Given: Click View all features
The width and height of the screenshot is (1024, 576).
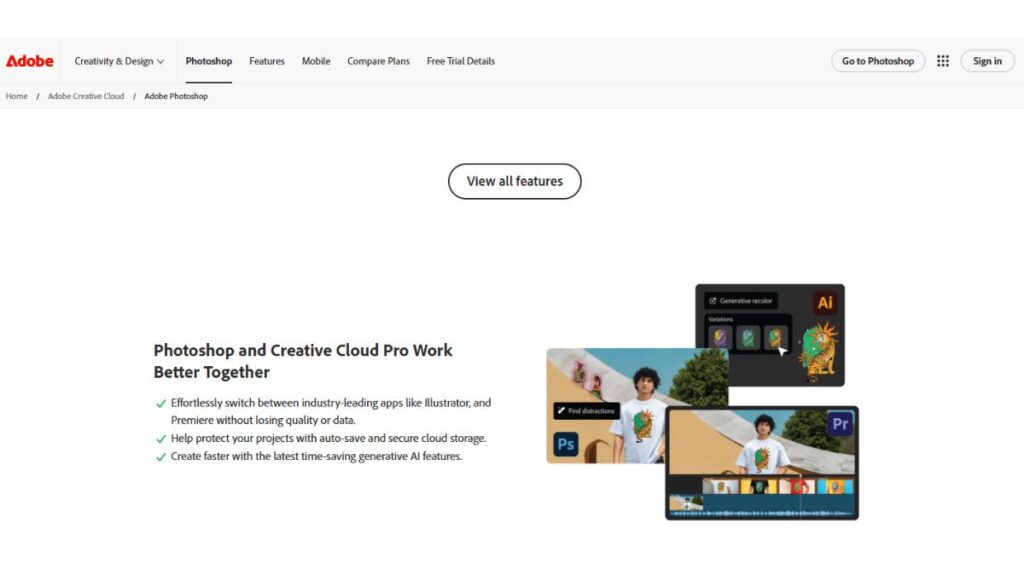Looking at the screenshot, I should [514, 181].
